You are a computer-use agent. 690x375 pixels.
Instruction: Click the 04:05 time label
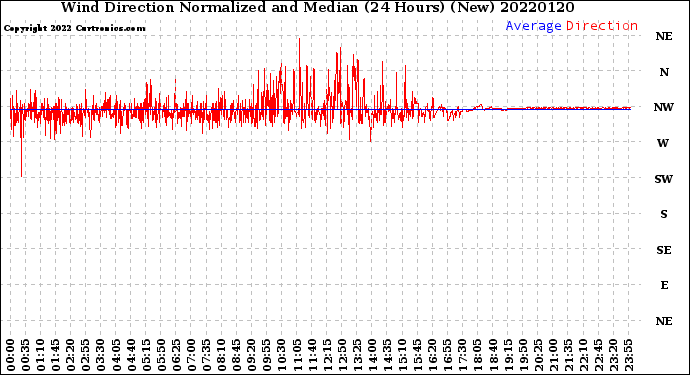coord(116,355)
